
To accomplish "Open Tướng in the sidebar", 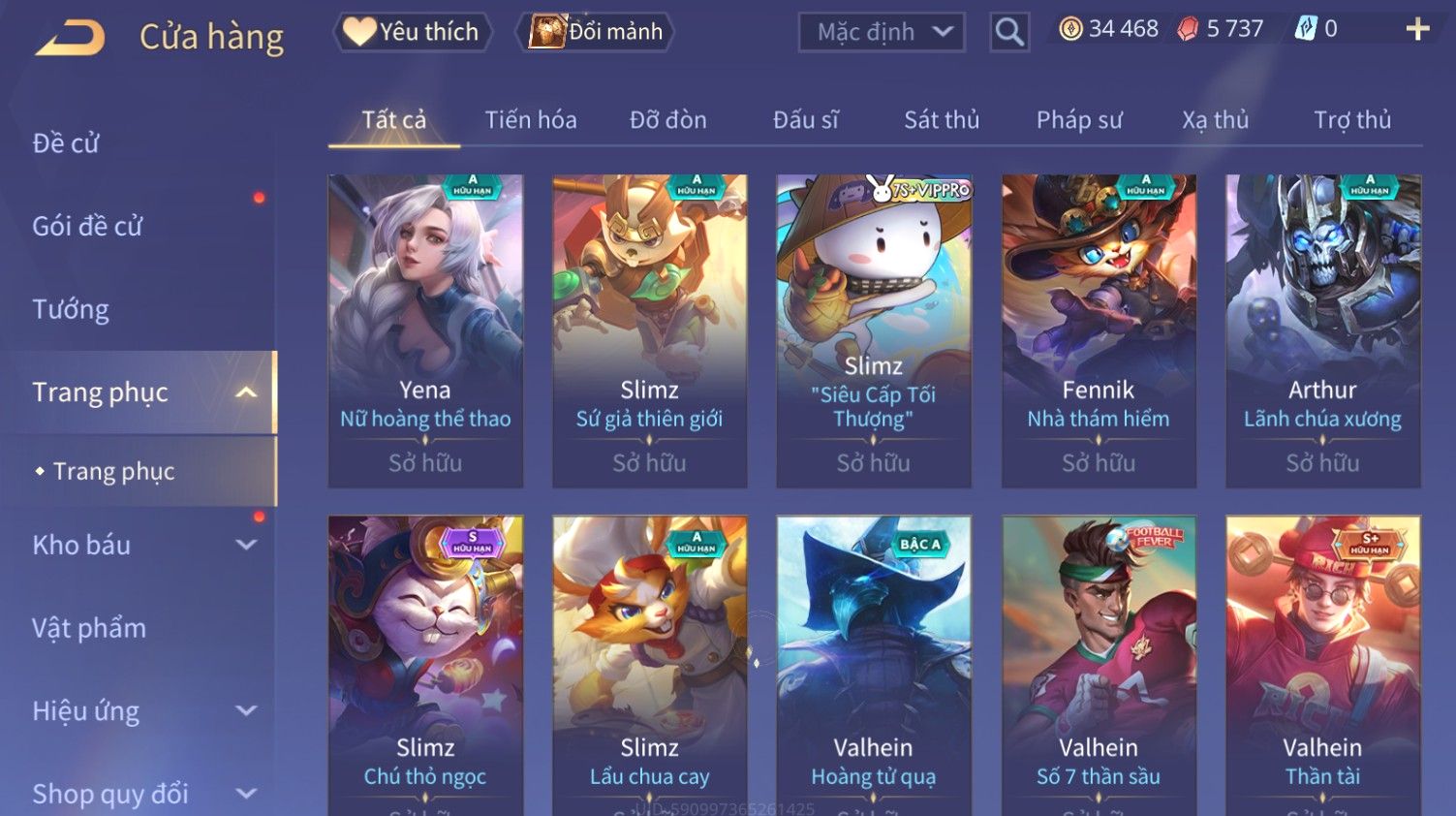I will [x=71, y=309].
